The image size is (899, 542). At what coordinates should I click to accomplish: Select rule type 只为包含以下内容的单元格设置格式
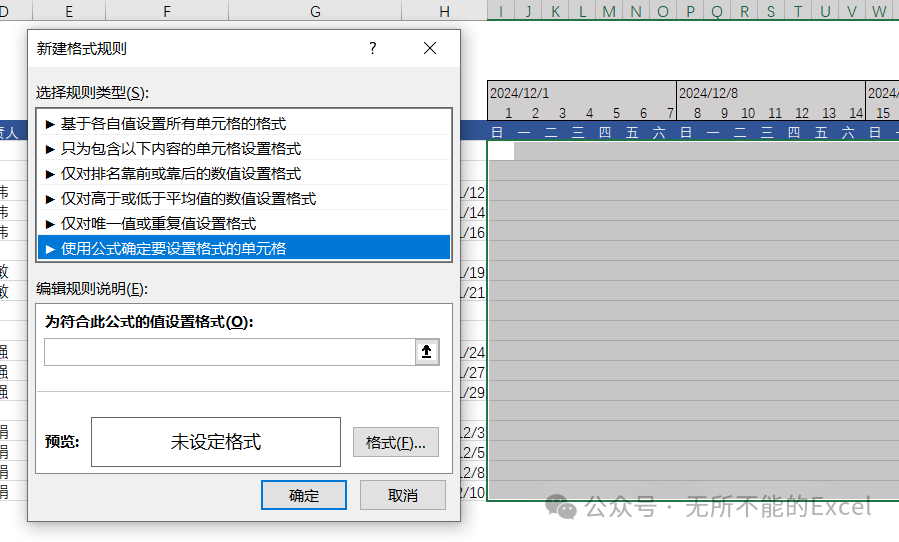pos(244,149)
